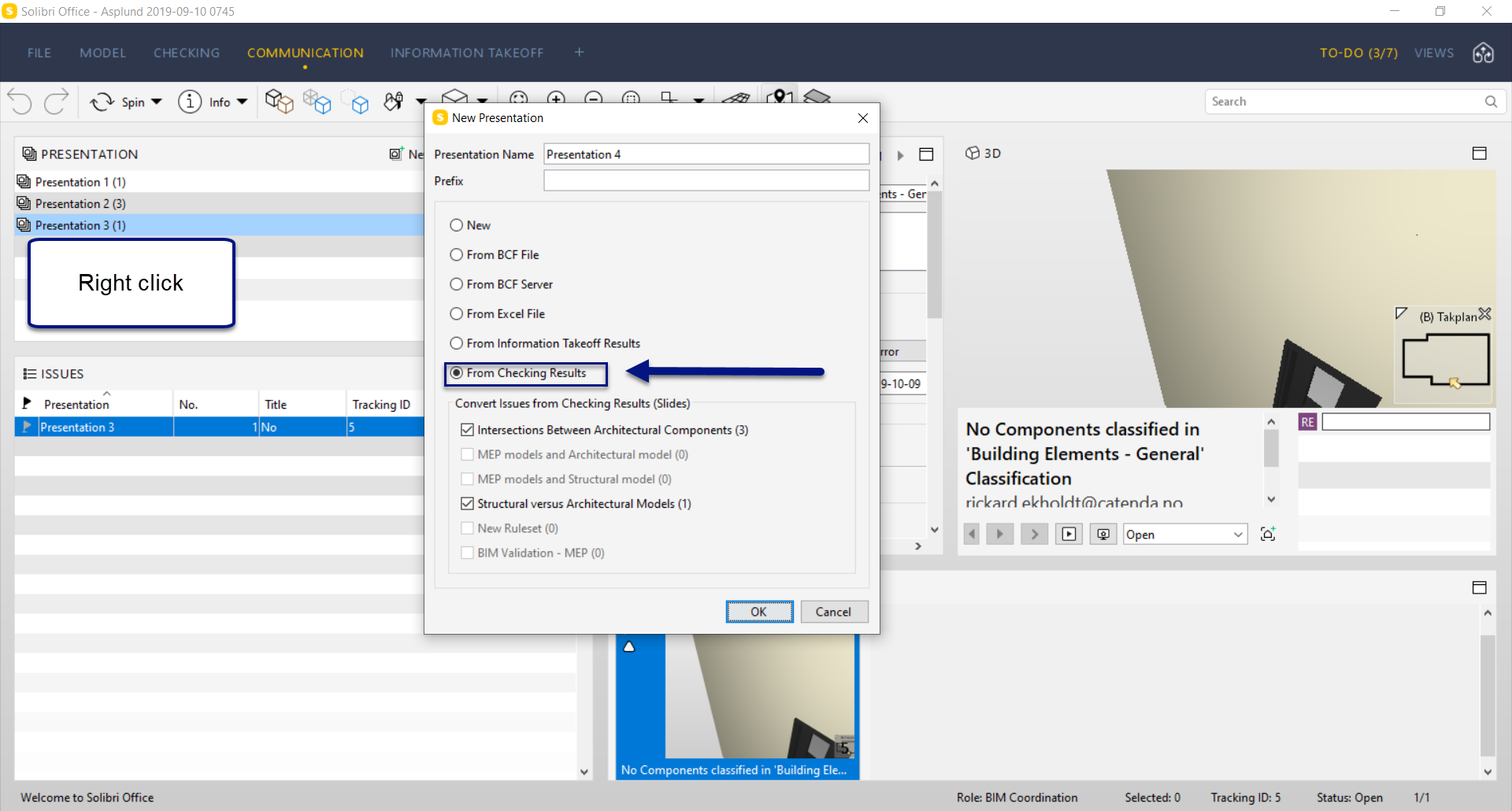The image size is (1512, 811).
Task: Click Cancel in New Presentation dialog
Action: [x=834, y=612]
